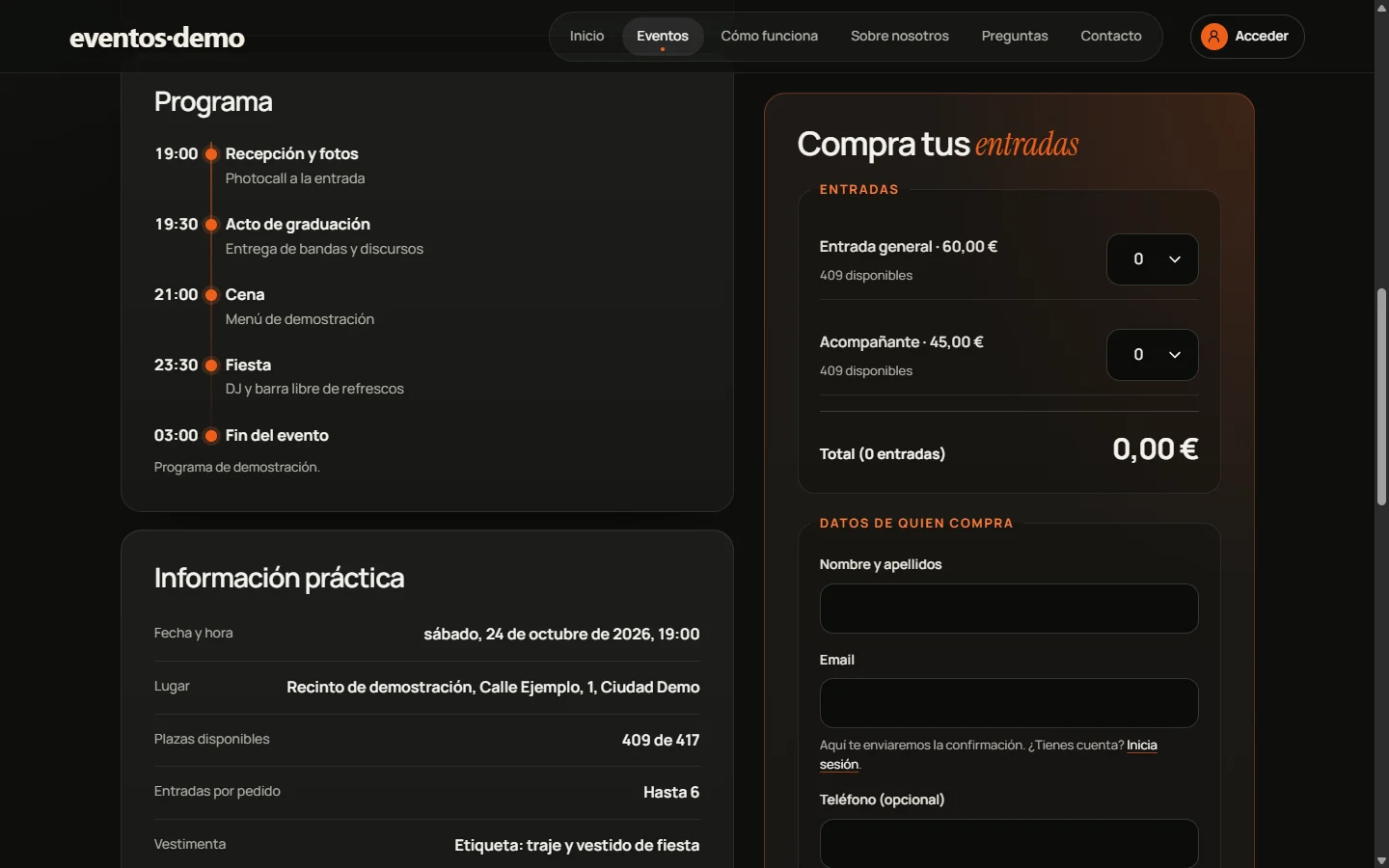The height and width of the screenshot is (868, 1389).
Task: Click the '0,00 €' total amount
Action: coord(1155,448)
